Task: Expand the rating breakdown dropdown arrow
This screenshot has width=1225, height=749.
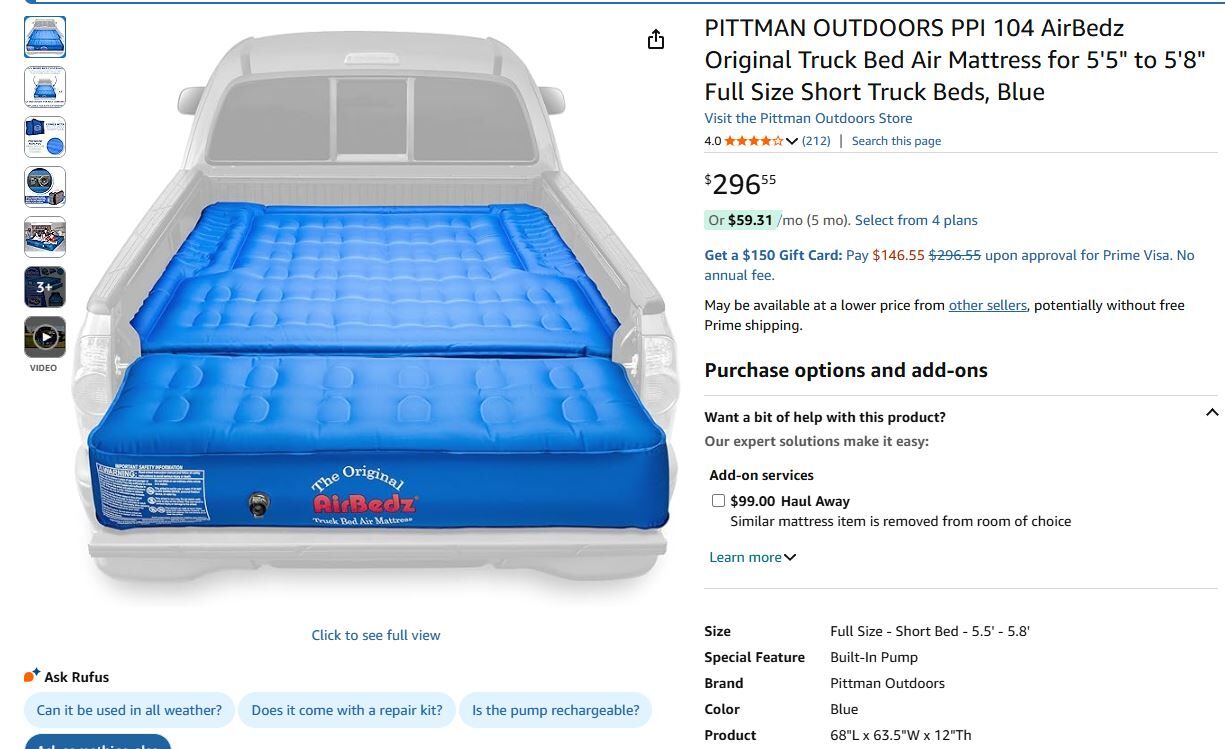Action: [x=792, y=141]
